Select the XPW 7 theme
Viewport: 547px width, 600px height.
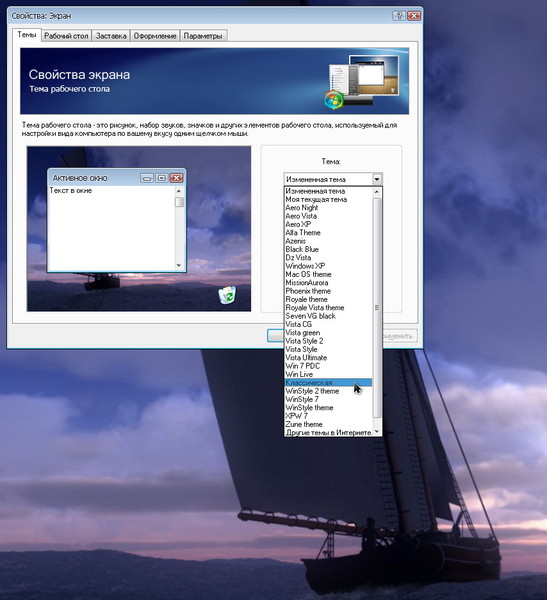click(328, 416)
